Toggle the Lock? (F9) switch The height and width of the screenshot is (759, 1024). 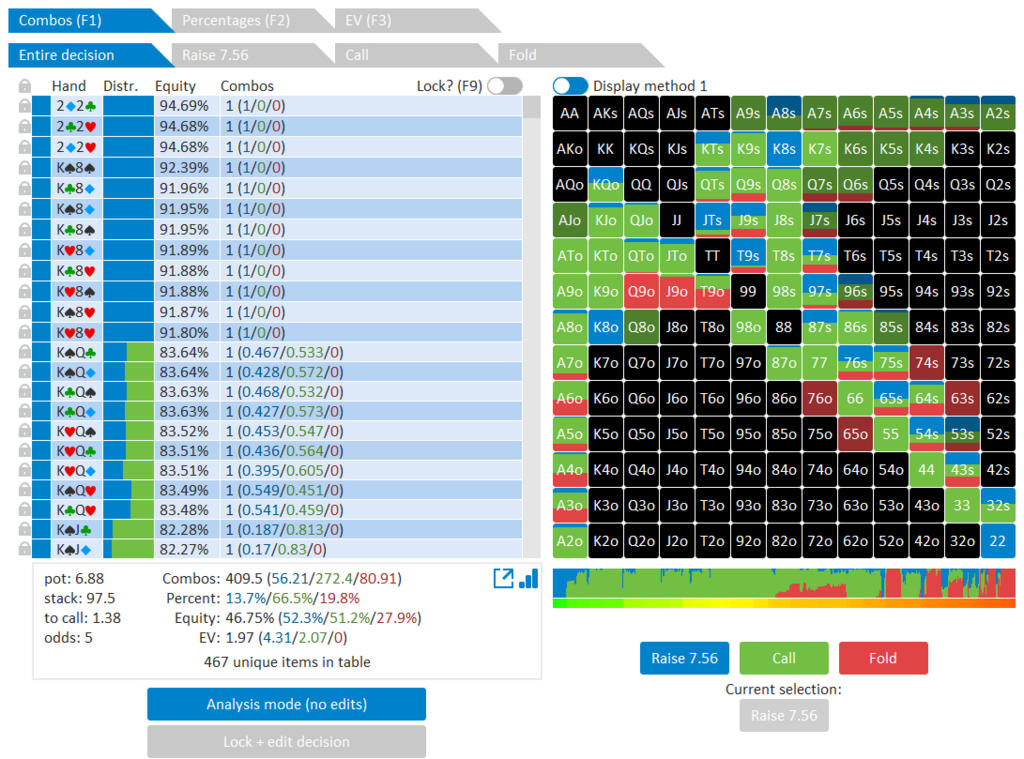[505, 86]
